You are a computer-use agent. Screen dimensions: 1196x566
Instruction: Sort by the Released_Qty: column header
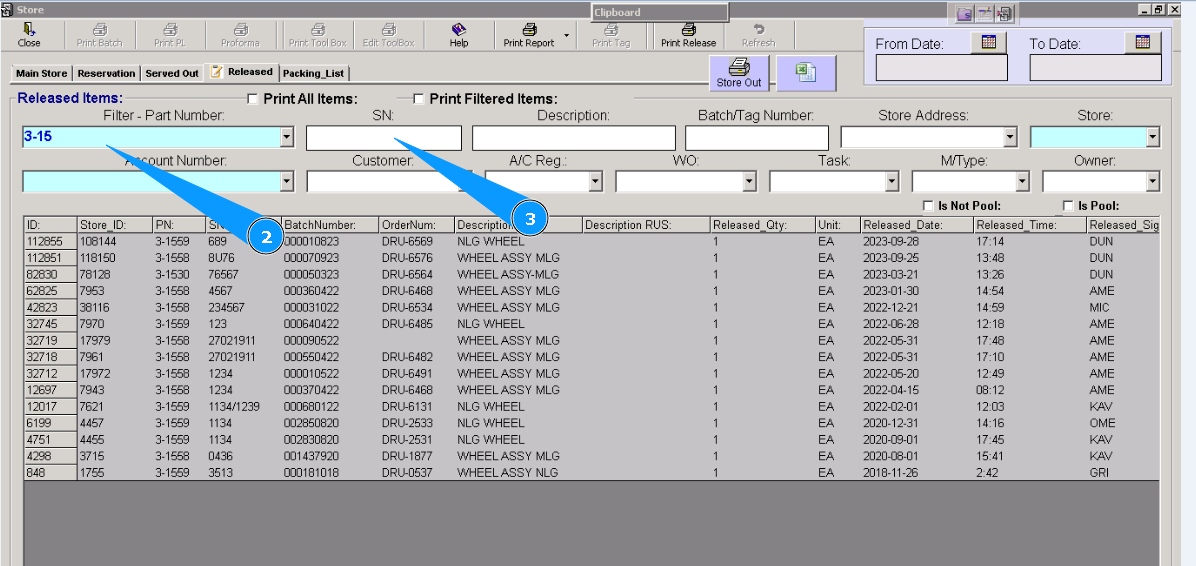coord(762,225)
